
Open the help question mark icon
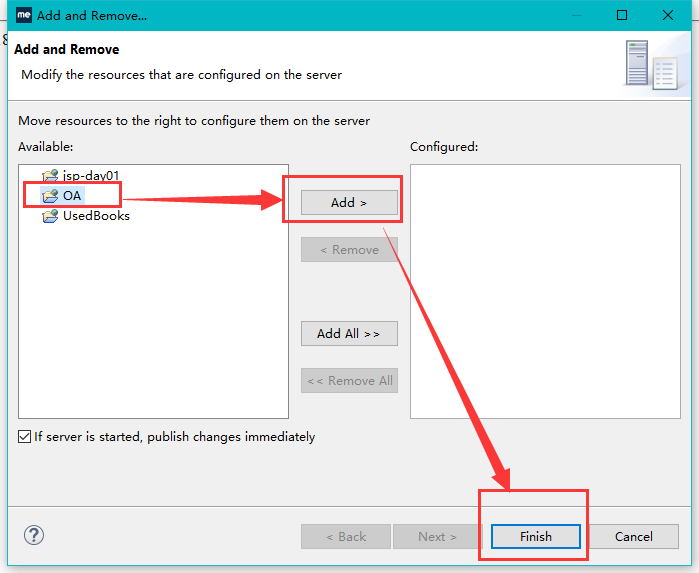click(x=34, y=535)
